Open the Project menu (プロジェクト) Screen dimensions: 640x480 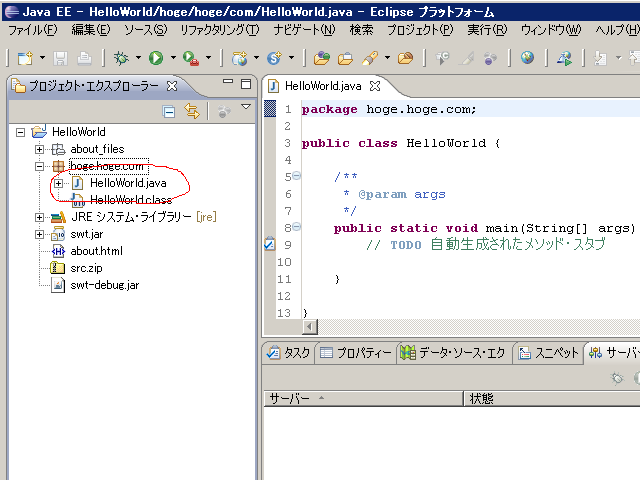(420, 30)
